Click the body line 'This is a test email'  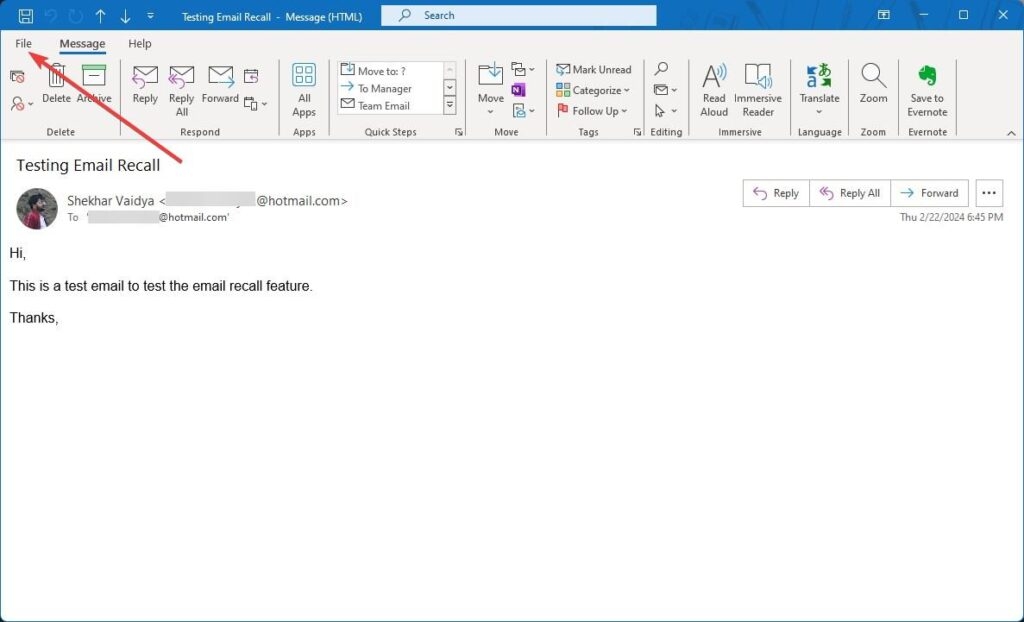[x=161, y=286]
